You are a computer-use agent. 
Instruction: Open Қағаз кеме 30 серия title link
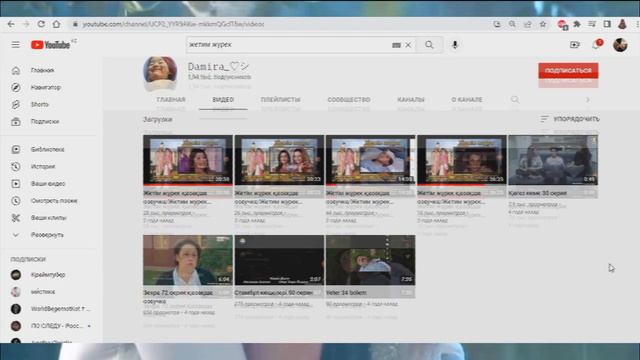[538, 193]
